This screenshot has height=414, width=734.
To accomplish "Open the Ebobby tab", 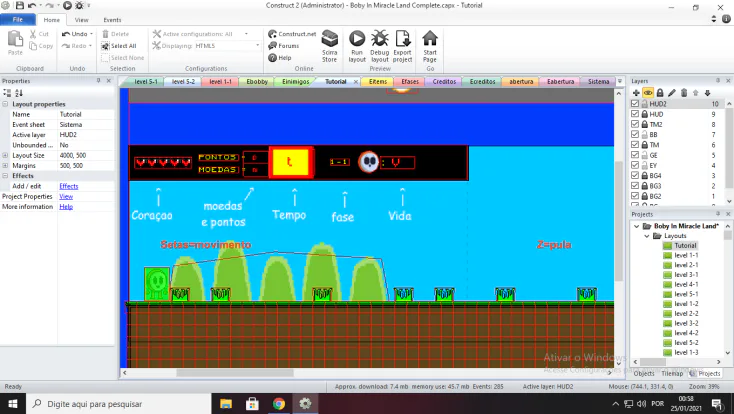I will [257, 81].
